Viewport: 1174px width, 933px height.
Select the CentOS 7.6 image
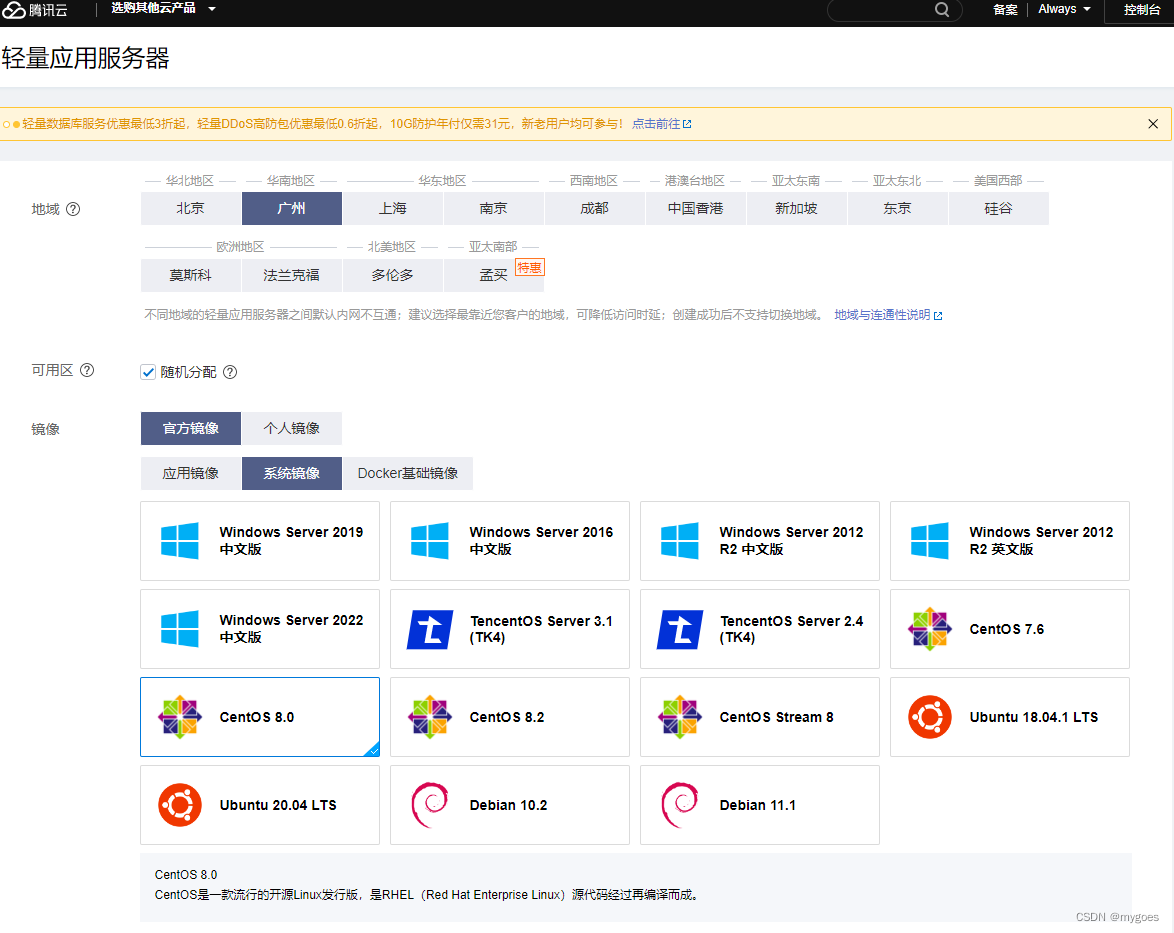coord(1010,629)
